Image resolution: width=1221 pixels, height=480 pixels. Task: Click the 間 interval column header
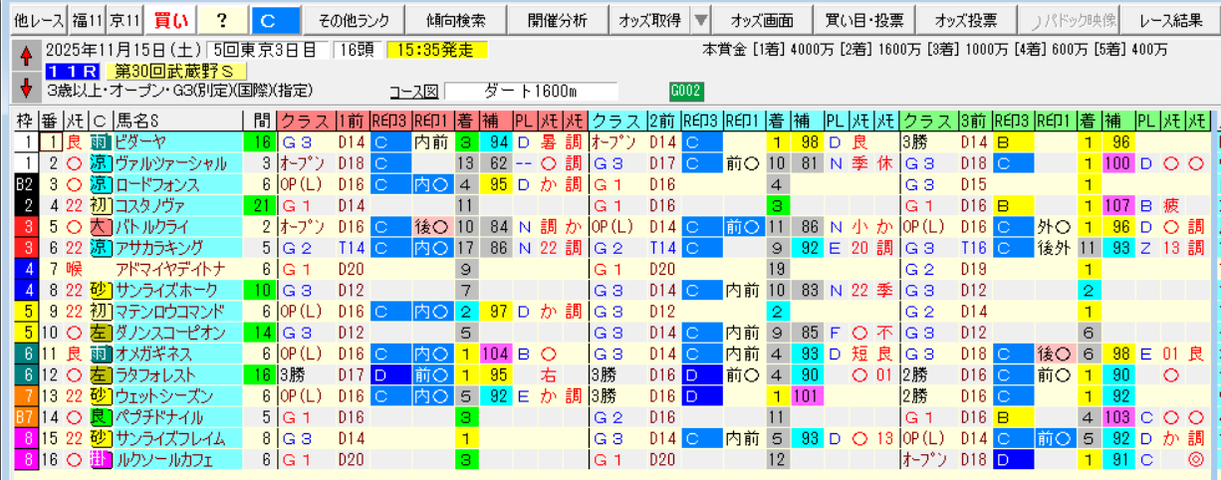coord(262,119)
